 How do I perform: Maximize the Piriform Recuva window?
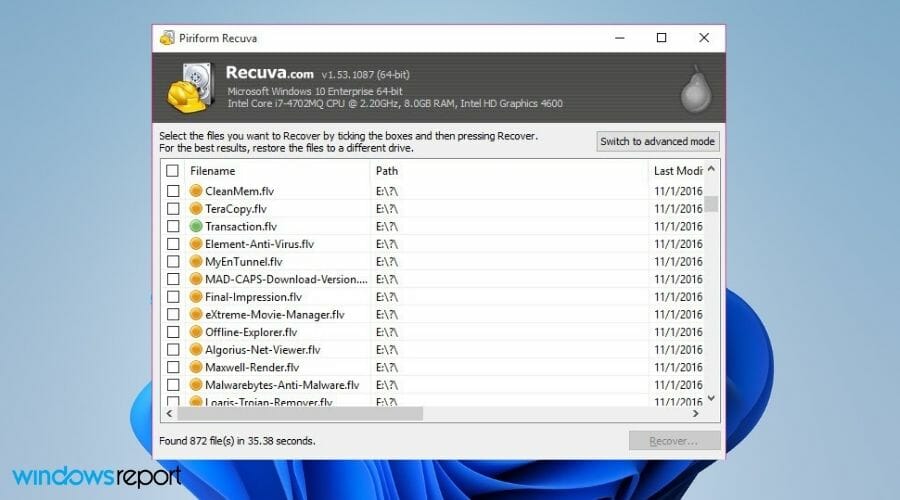(661, 38)
